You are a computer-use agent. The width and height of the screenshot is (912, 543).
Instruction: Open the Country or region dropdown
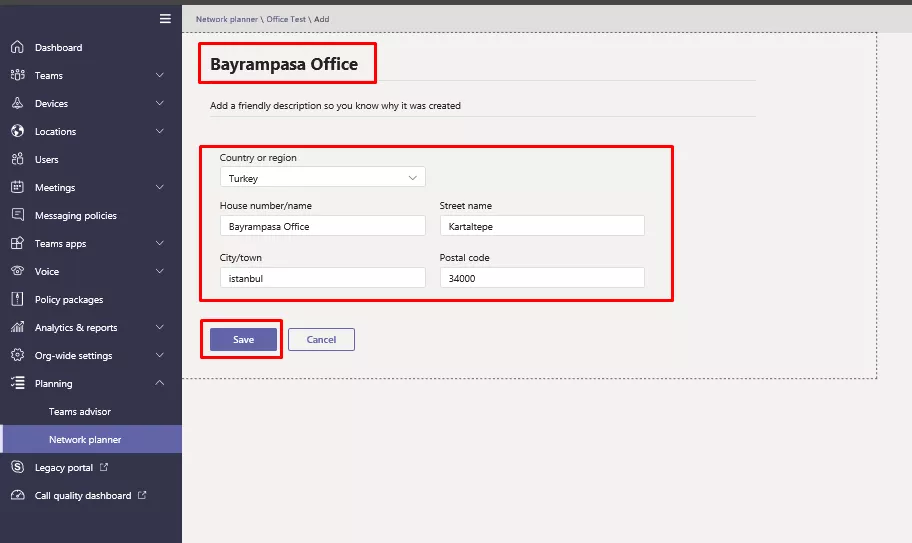pos(322,178)
